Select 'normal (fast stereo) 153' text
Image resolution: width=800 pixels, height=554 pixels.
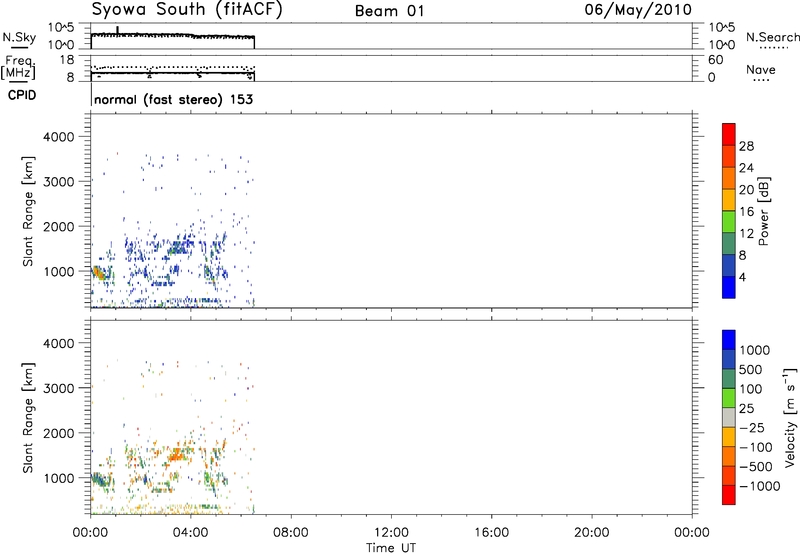[173, 99]
